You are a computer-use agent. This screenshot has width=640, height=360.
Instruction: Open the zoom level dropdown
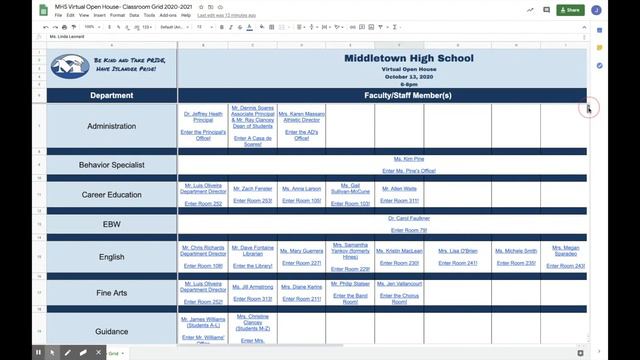92,27
